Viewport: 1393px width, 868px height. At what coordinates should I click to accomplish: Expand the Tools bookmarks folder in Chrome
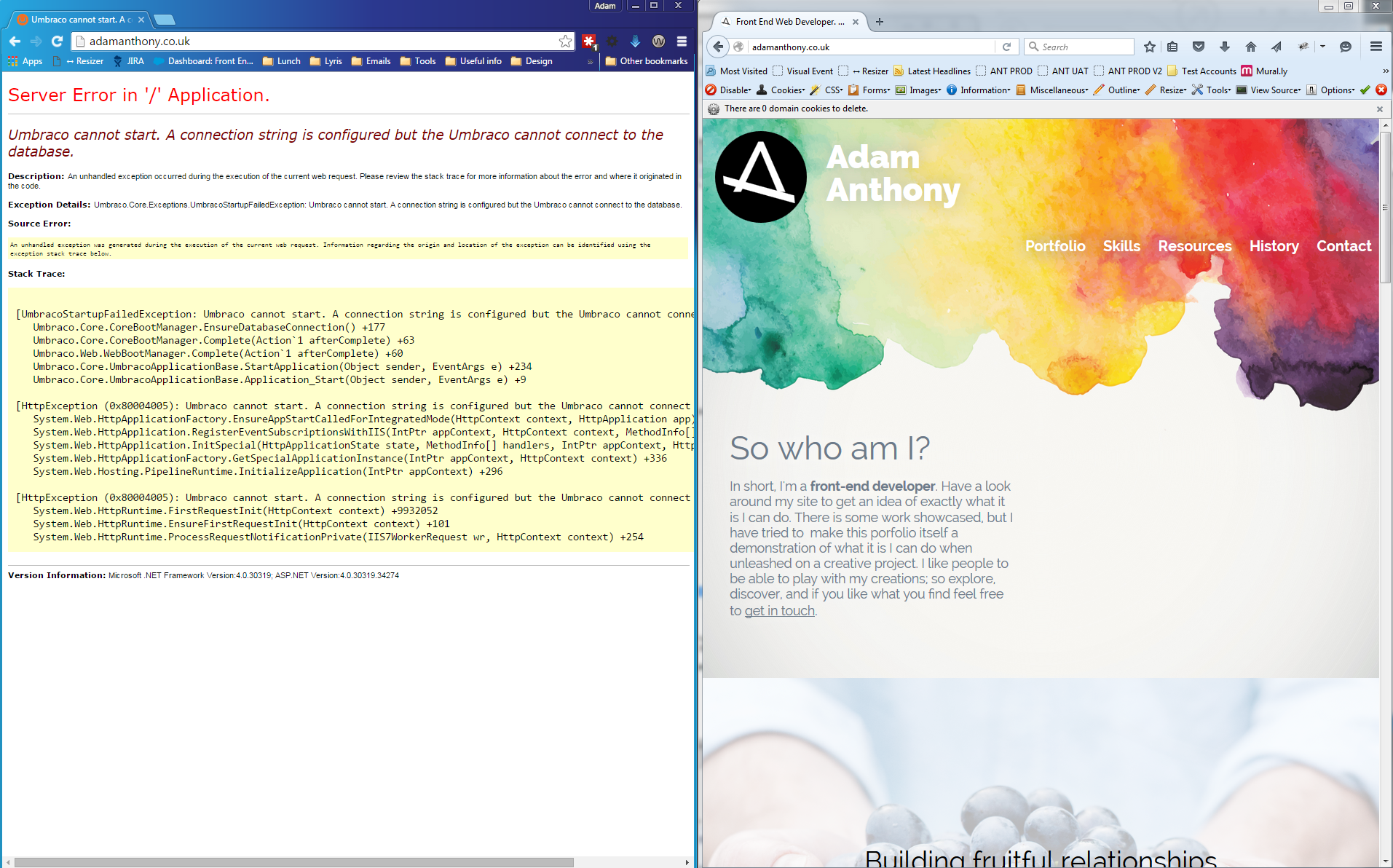pos(419,61)
